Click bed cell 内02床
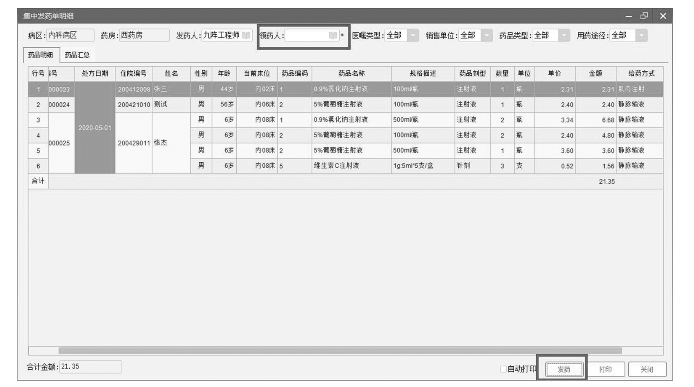 tap(257, 89)
